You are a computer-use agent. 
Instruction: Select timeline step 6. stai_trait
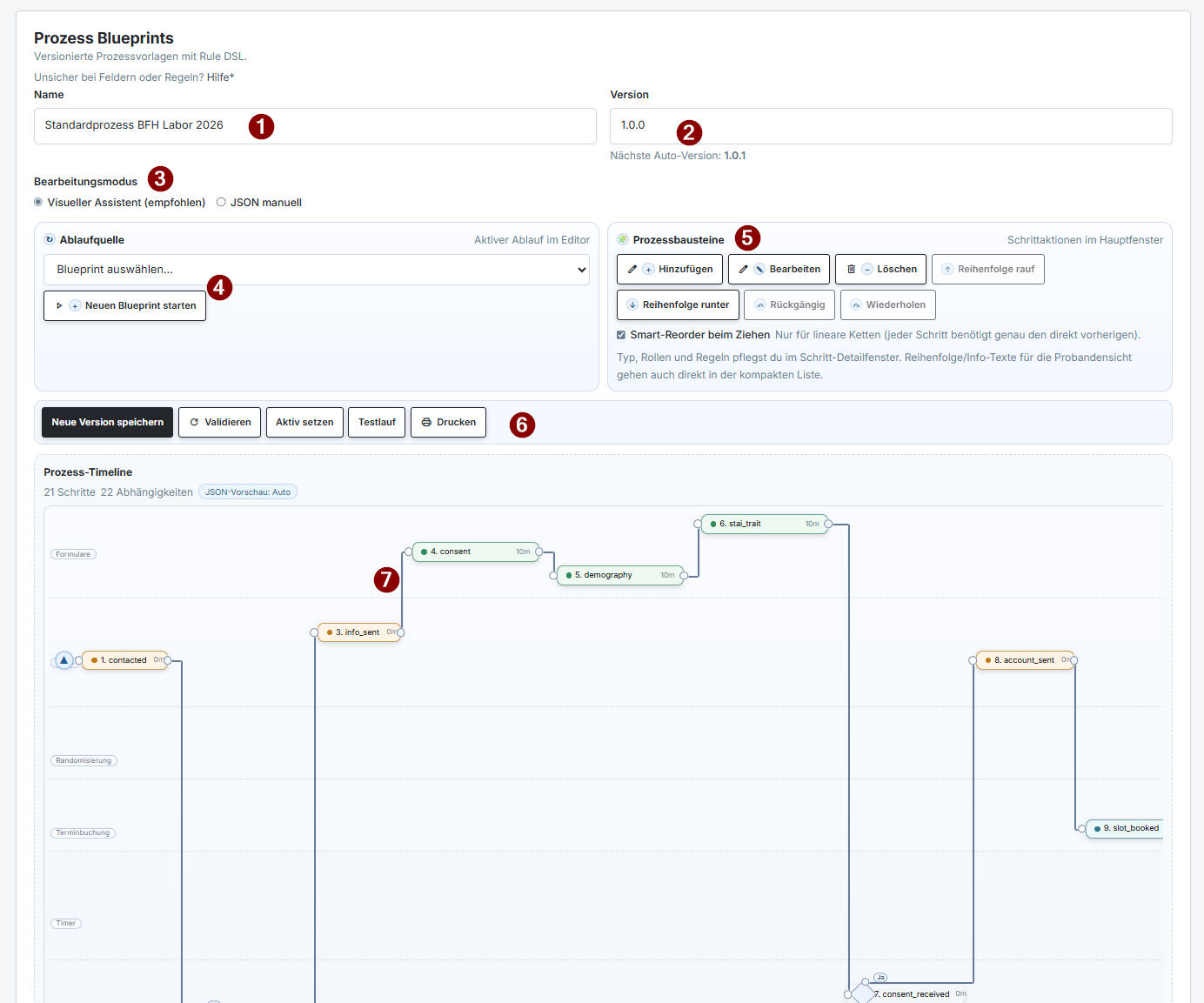764,524
